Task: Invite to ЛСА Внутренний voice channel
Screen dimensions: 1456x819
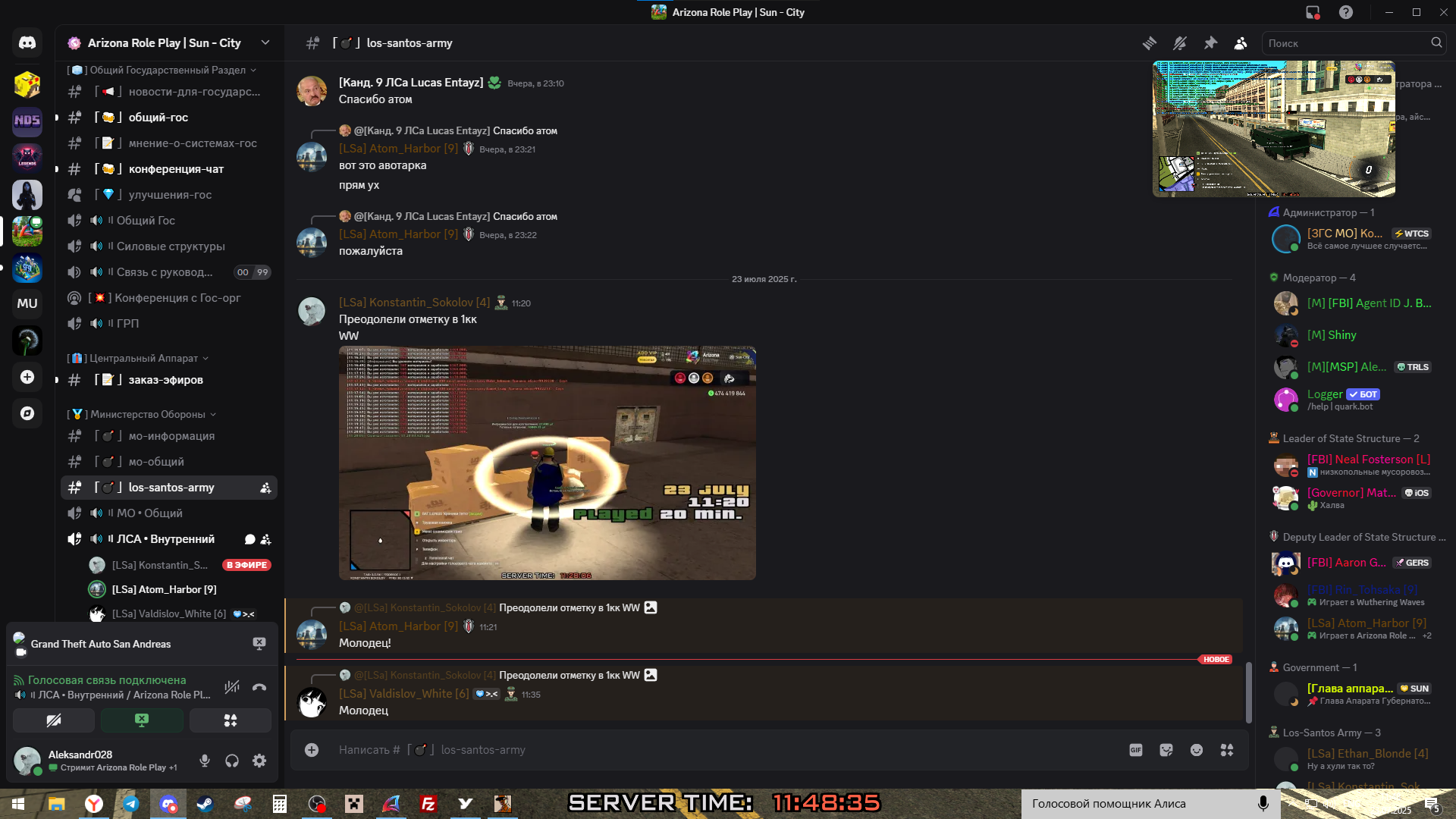Action: click(265, 539)
